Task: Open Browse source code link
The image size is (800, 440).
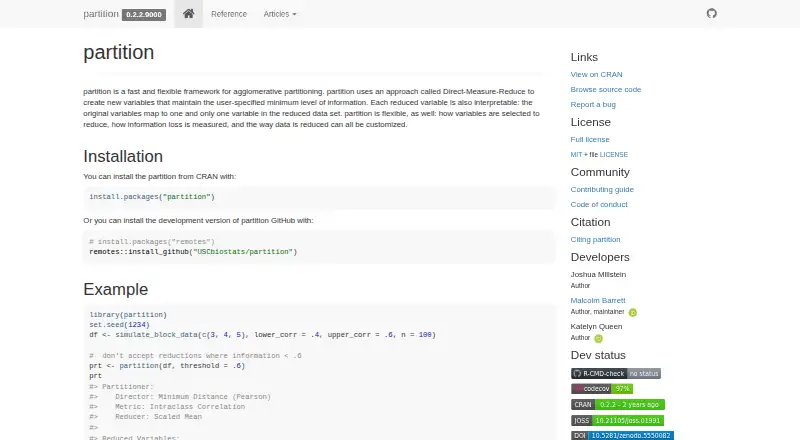Action: [x=606, y=89]
